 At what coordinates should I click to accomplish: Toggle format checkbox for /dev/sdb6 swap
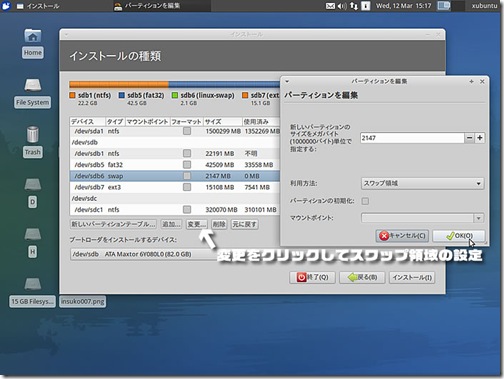(x=187, y=176)
